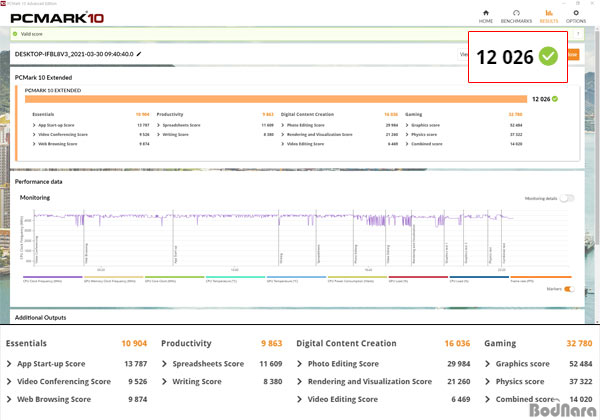Expand Physics score in PCMARK 10 EXTENDED card
Screen dimensions: 600x420
[x=407, y=135]
